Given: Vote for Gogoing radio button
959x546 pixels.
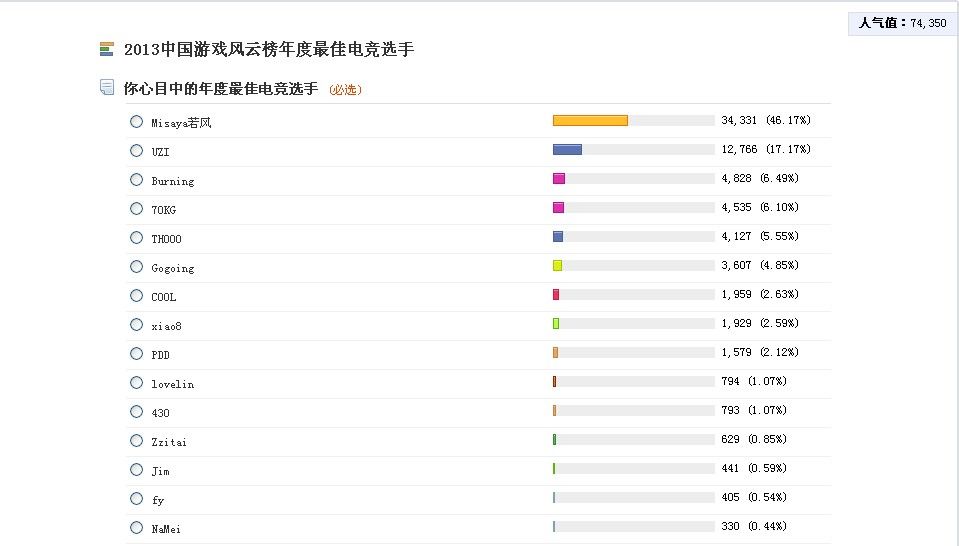Looking at the screenshot, I should coord(136,267).
